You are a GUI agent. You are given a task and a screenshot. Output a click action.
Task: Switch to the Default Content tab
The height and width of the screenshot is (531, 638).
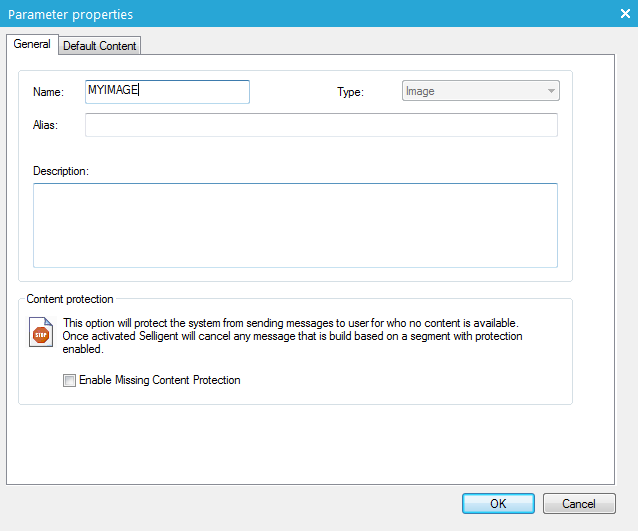click(100, 46)
